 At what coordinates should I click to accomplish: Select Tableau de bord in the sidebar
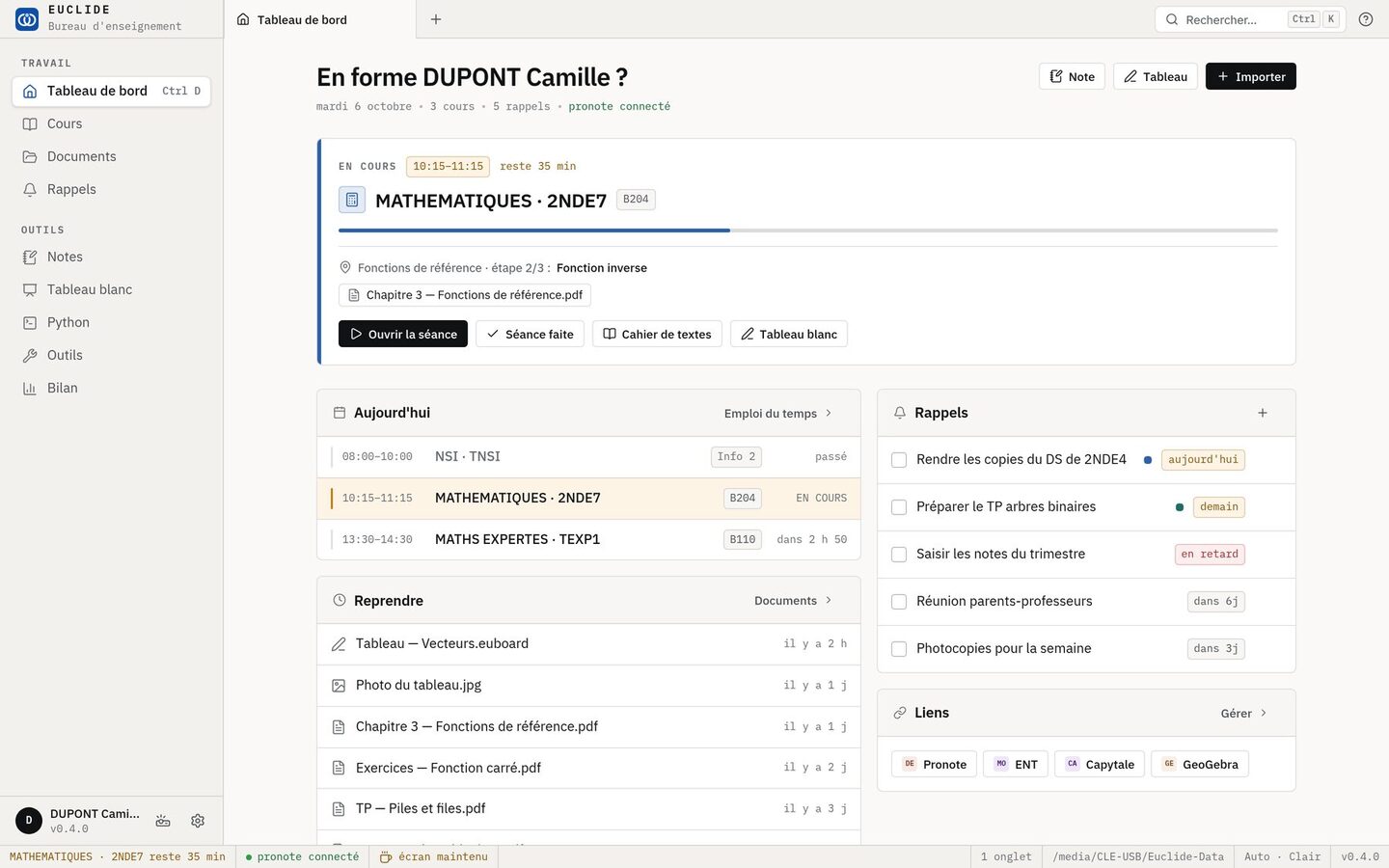point(111,91)
